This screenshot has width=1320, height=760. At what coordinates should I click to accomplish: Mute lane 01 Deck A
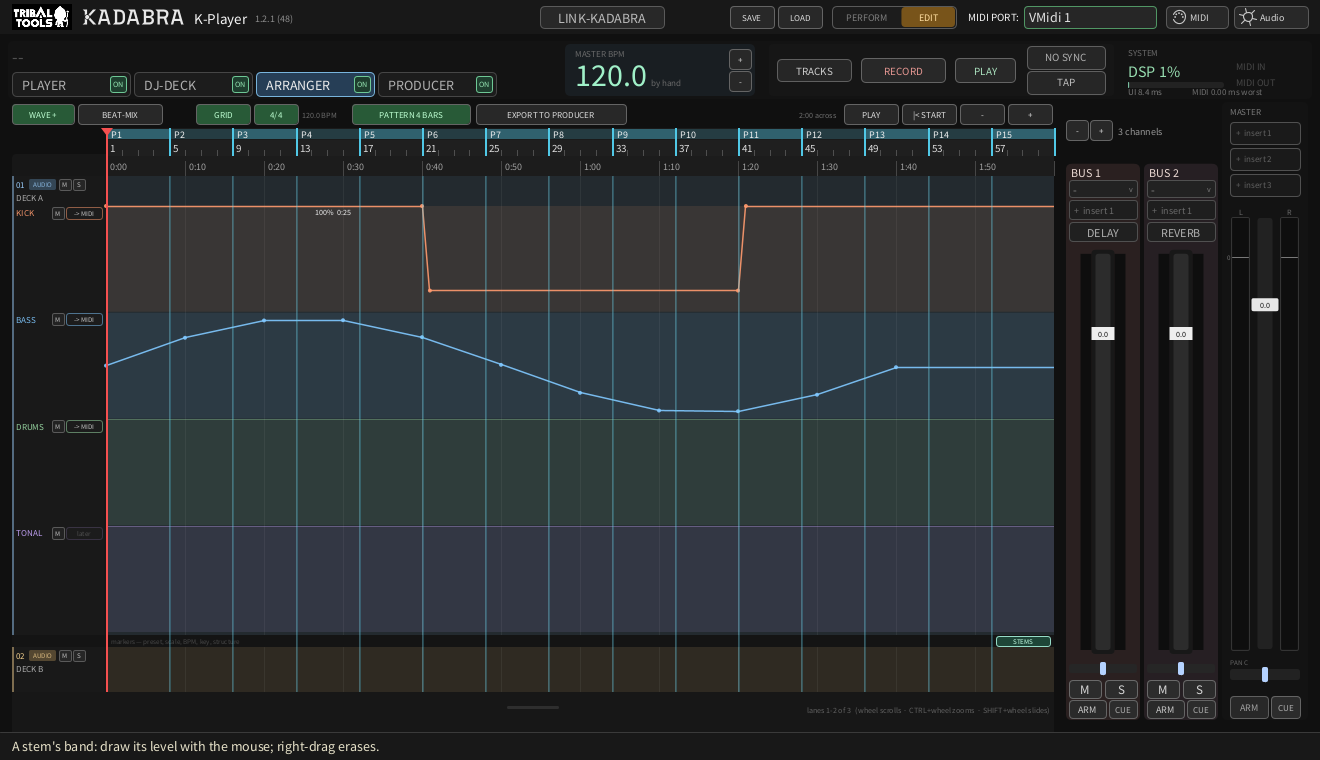[x=65, y=184]
